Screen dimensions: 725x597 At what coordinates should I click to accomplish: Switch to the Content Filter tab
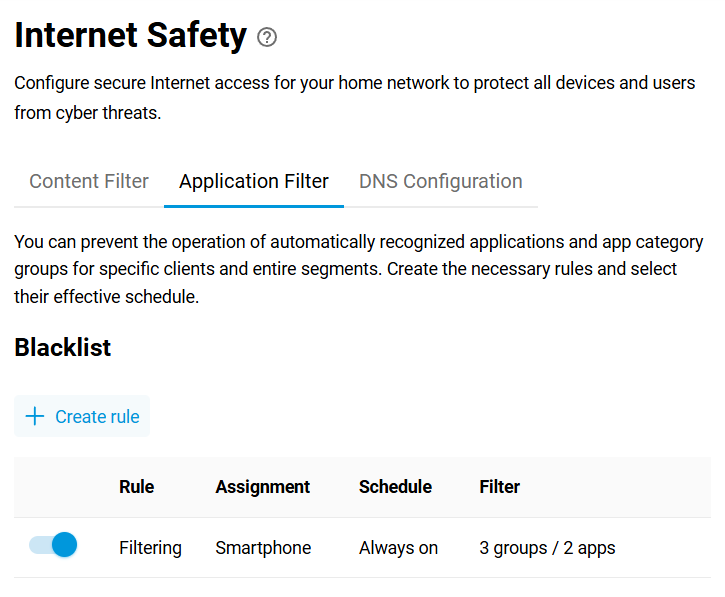pyautogui.click(x=89, y=182)
